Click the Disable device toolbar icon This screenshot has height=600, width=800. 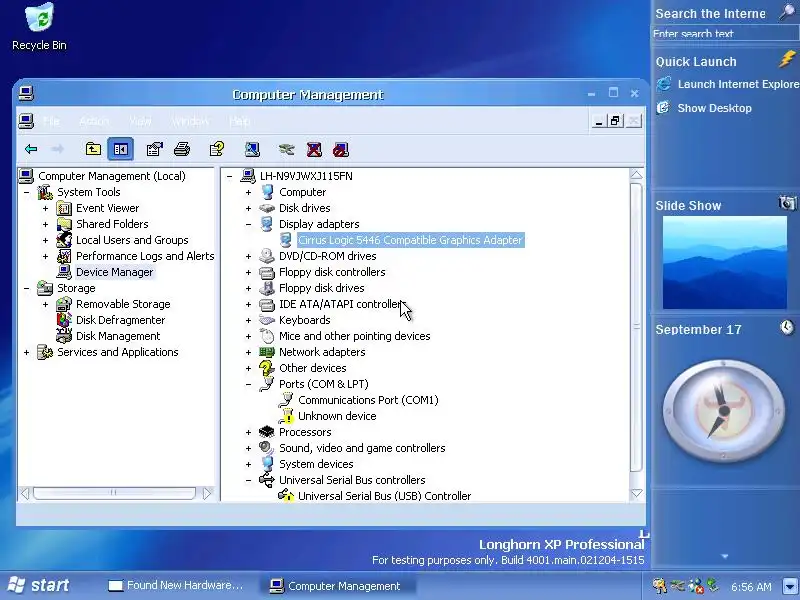point(341,149)
